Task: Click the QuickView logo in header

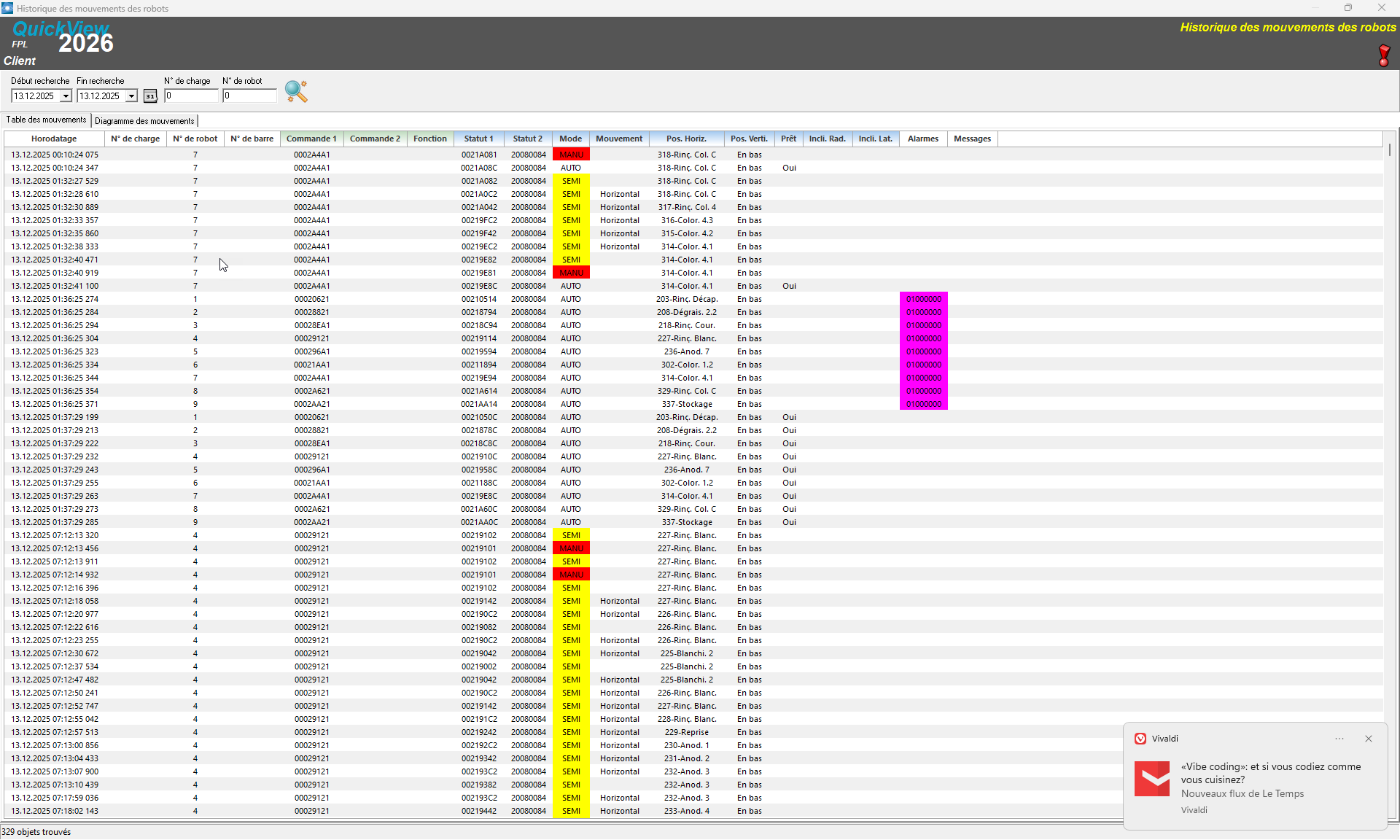Action: pos(61,29)
